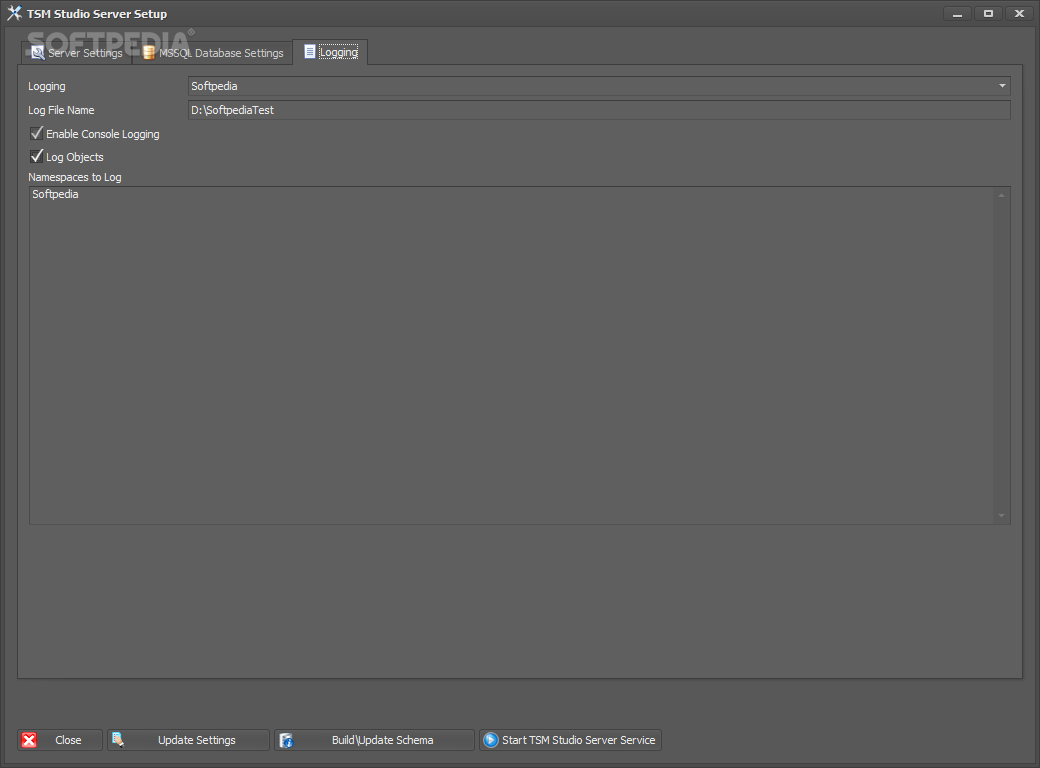The width and height of the screenshot is (1040, 768).
Task: Open the Server Settings tab
Action: coord(77,53)
